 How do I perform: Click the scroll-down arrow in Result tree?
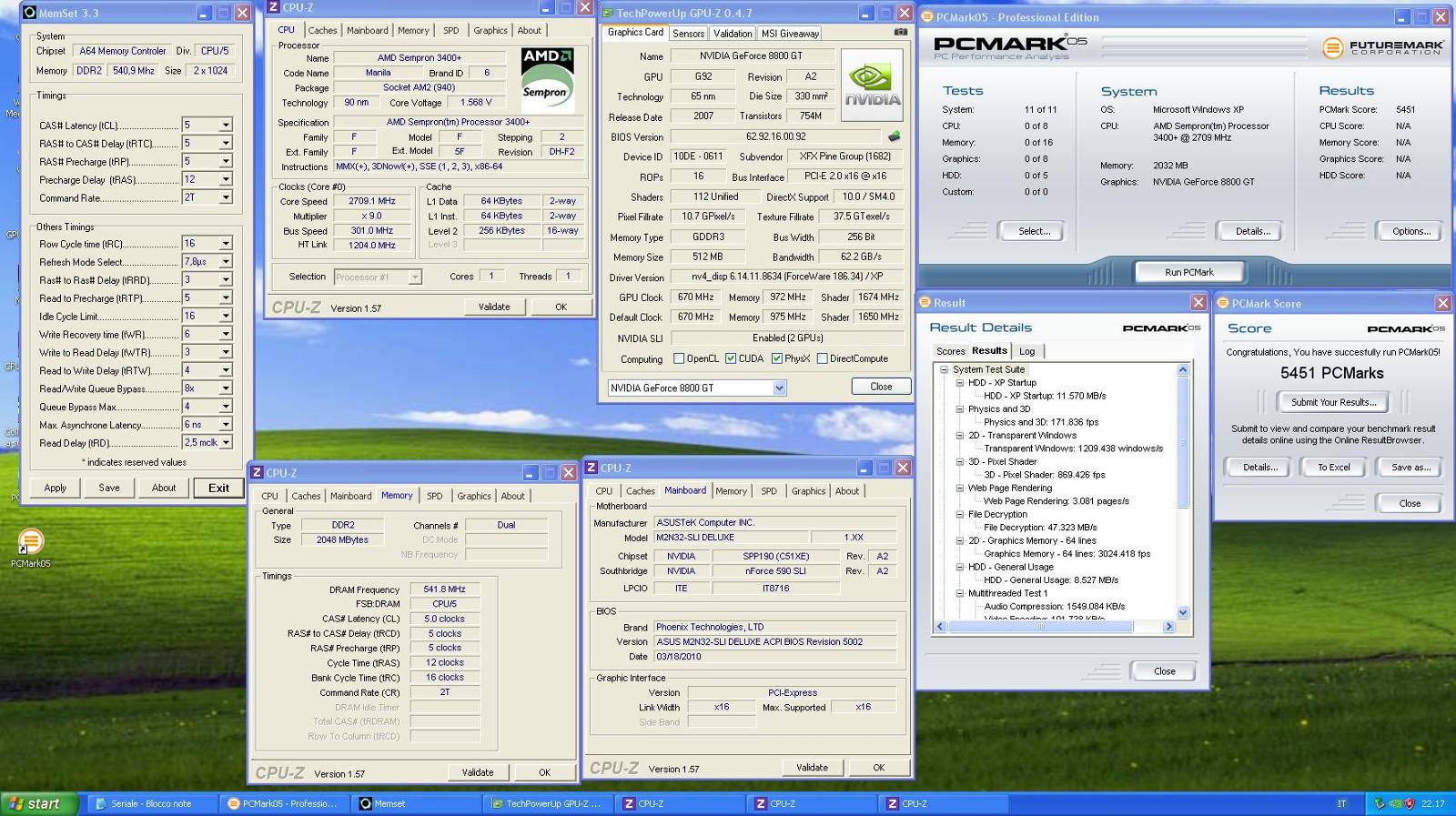(x=1183, y=612)
